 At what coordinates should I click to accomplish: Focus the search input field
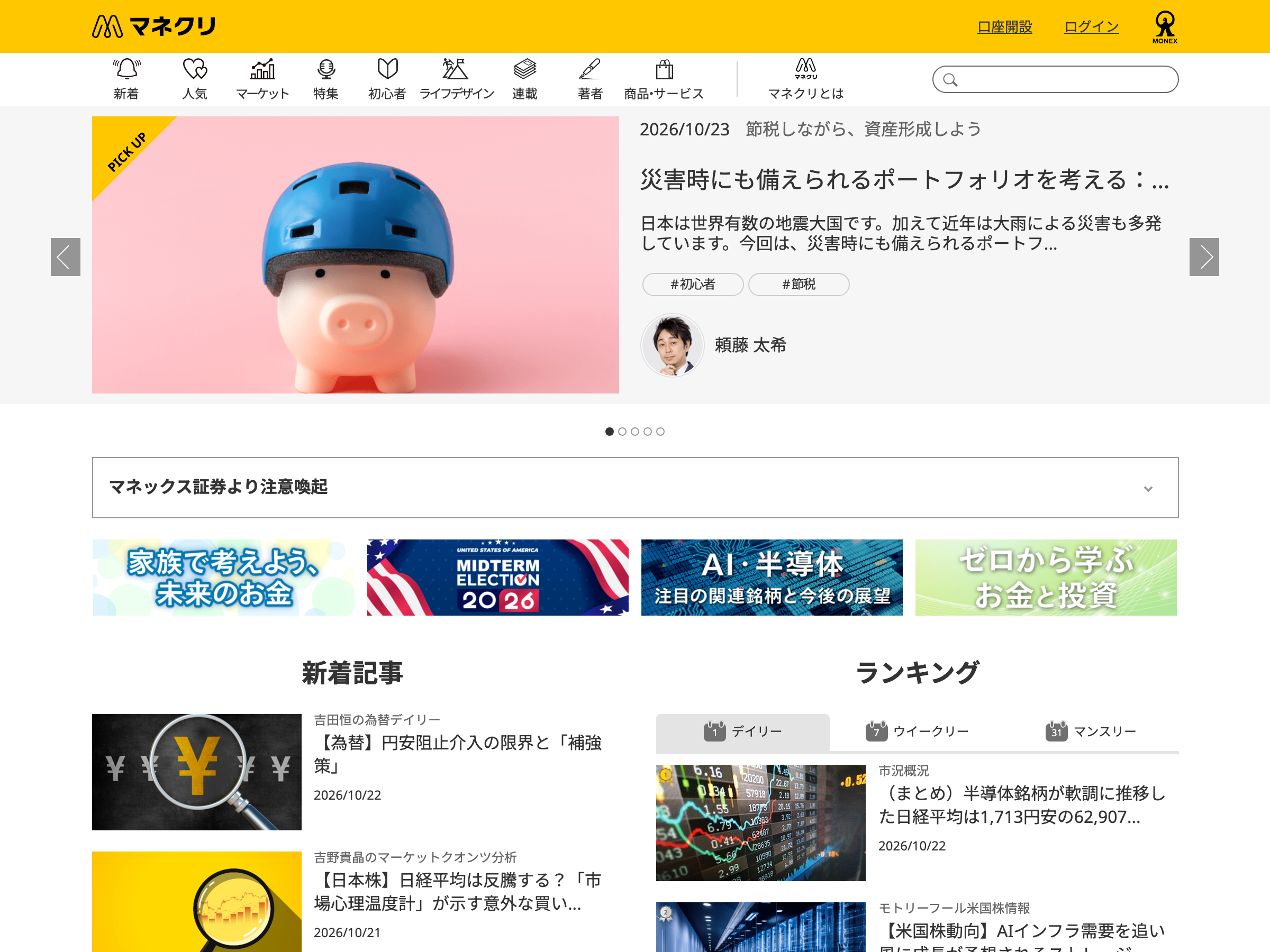tap(1055, 79)
